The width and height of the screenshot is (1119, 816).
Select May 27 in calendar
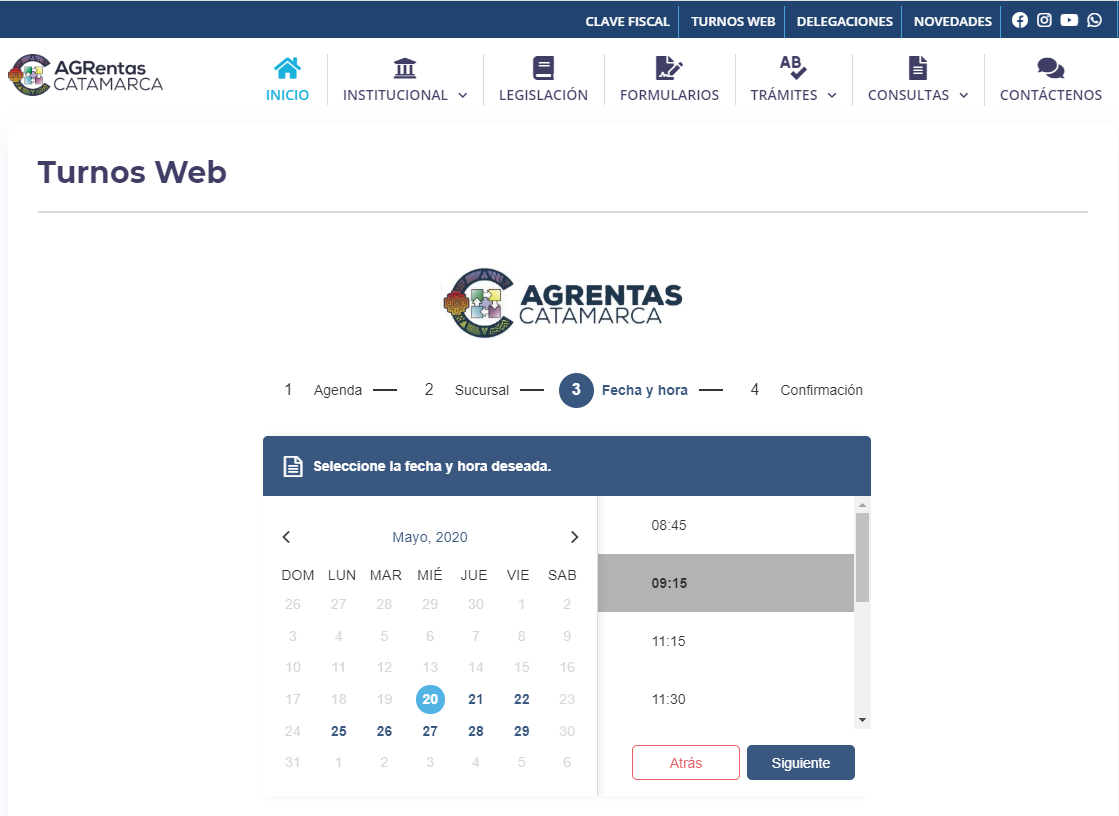click(x=430, y=731)
